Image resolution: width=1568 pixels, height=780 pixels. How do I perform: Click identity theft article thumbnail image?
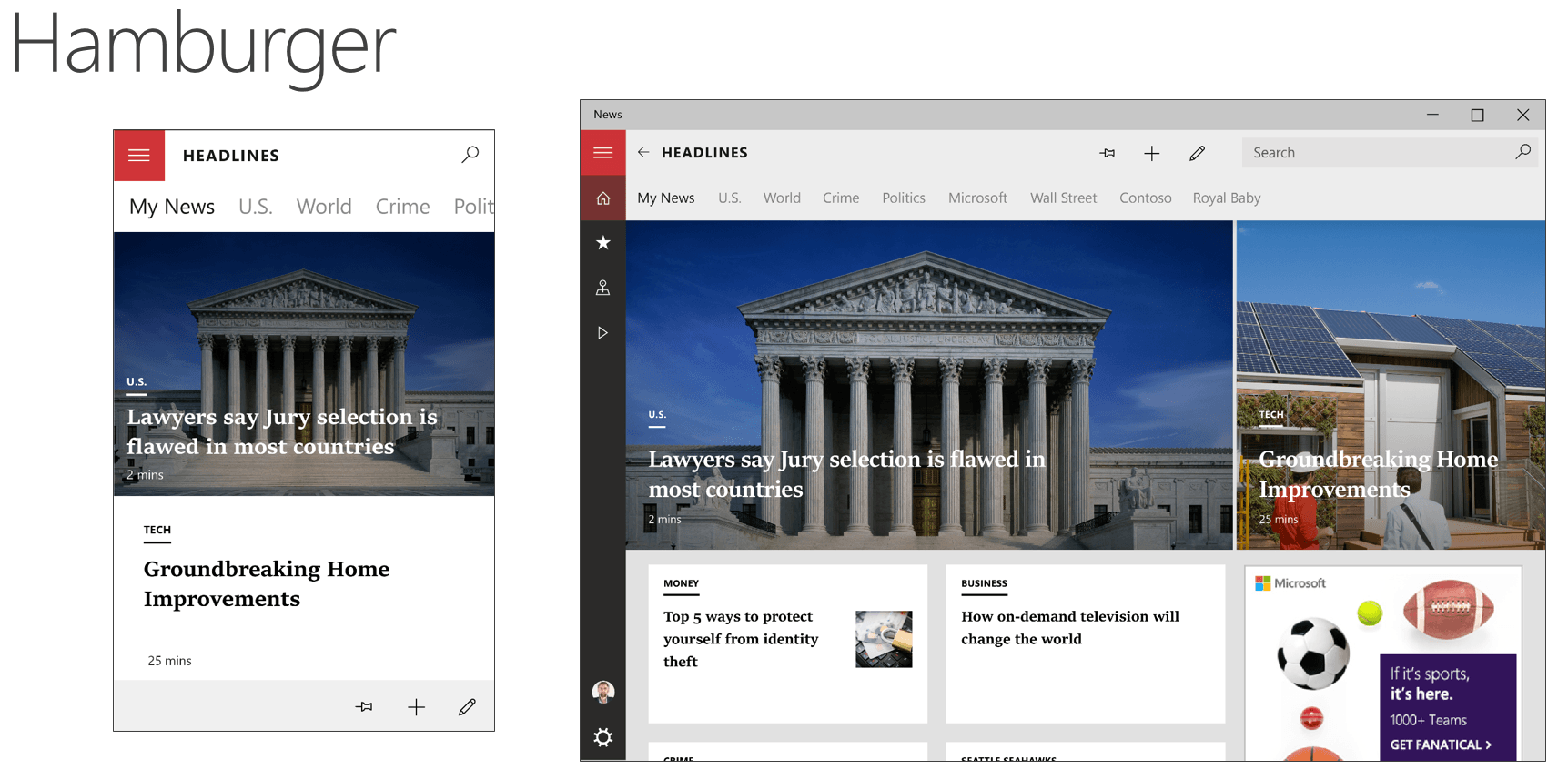point(884,639)
